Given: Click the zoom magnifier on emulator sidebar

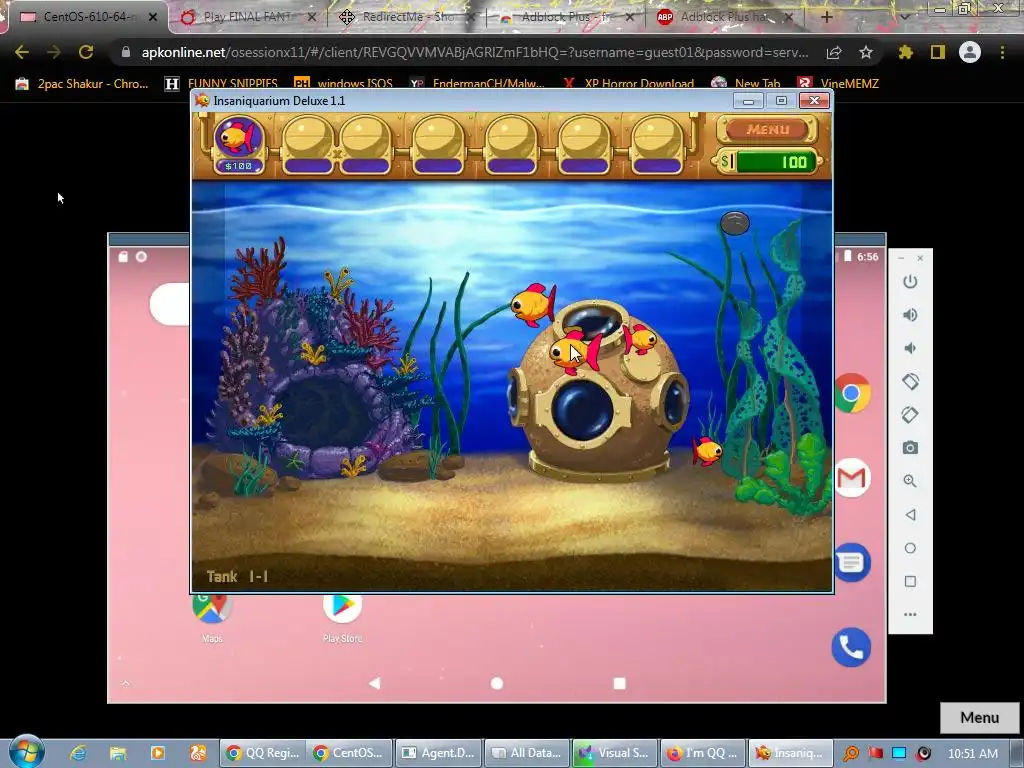Looking at the screenshot, I should [910, 481].
